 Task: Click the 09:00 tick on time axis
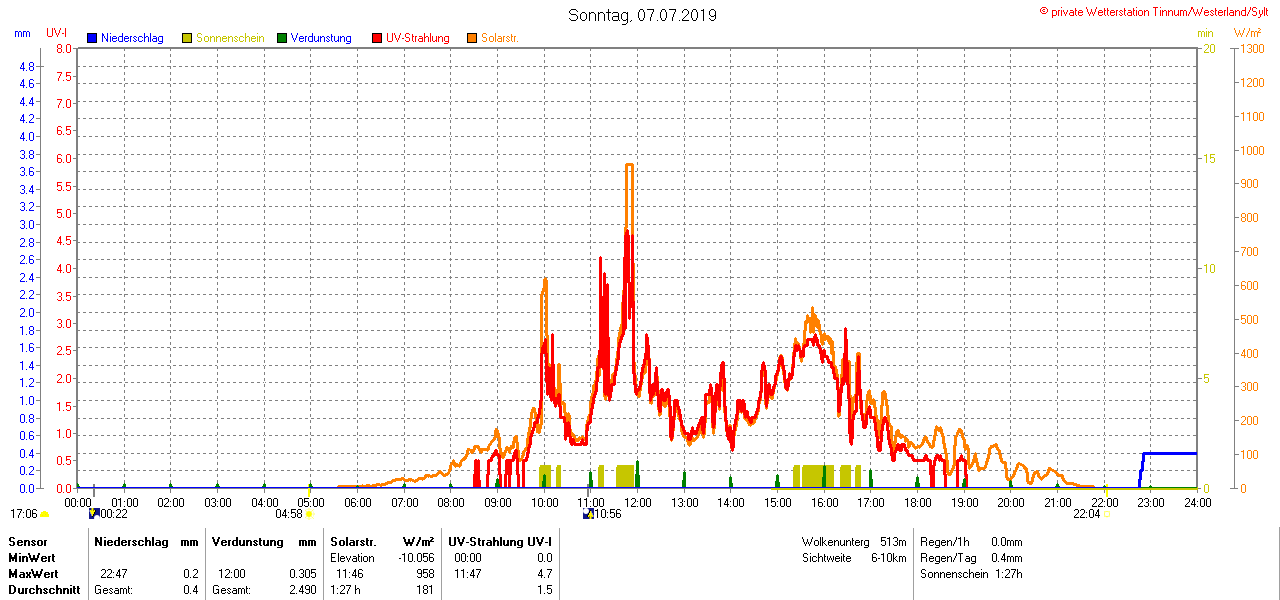pyautogui.click(x=497, y=502)
